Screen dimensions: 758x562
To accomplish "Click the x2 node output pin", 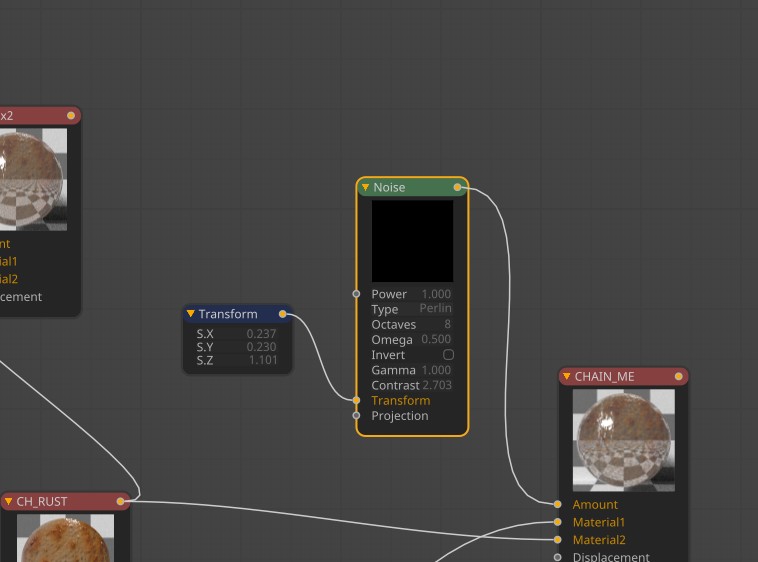I will pos(71,115).
